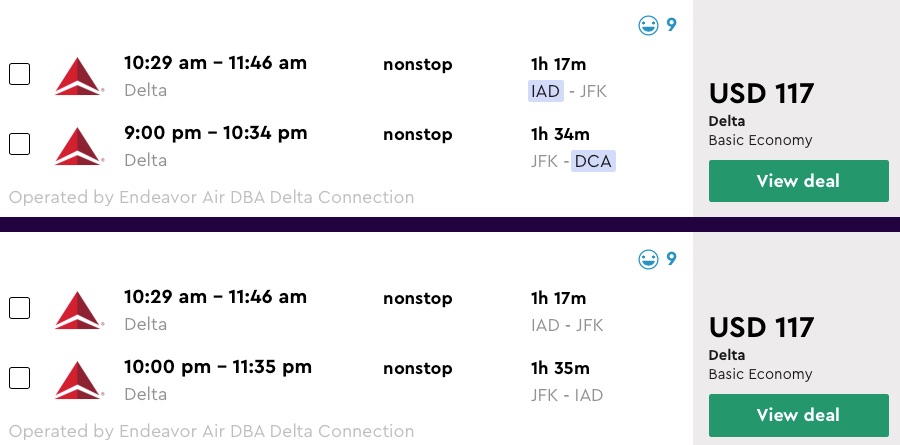Click the 1h 35m duration of JFK-IAD flight
Viewport: 900px width, 445px height.
(x=560, y=368)
